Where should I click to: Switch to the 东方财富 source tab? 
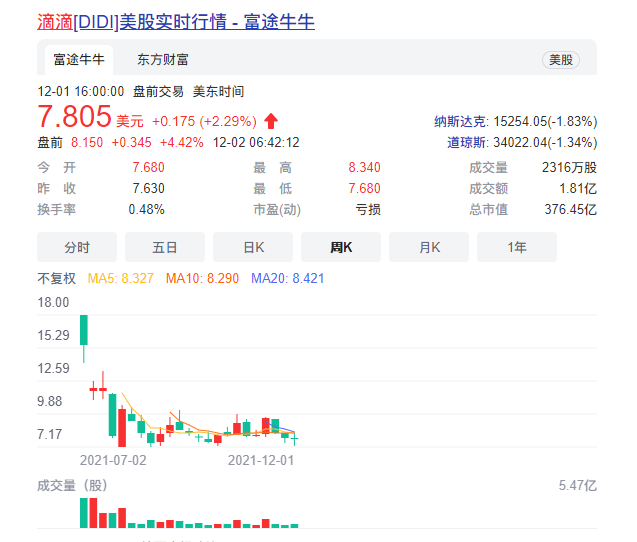tap(162, 60)
